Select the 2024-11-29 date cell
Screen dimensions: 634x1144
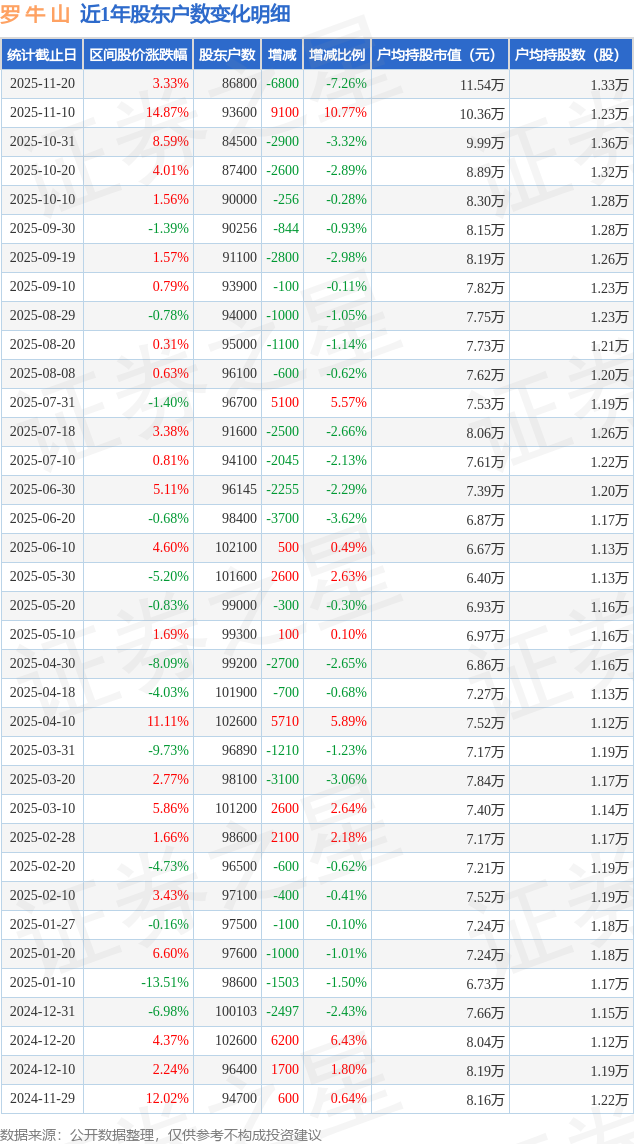[41, 1099]
